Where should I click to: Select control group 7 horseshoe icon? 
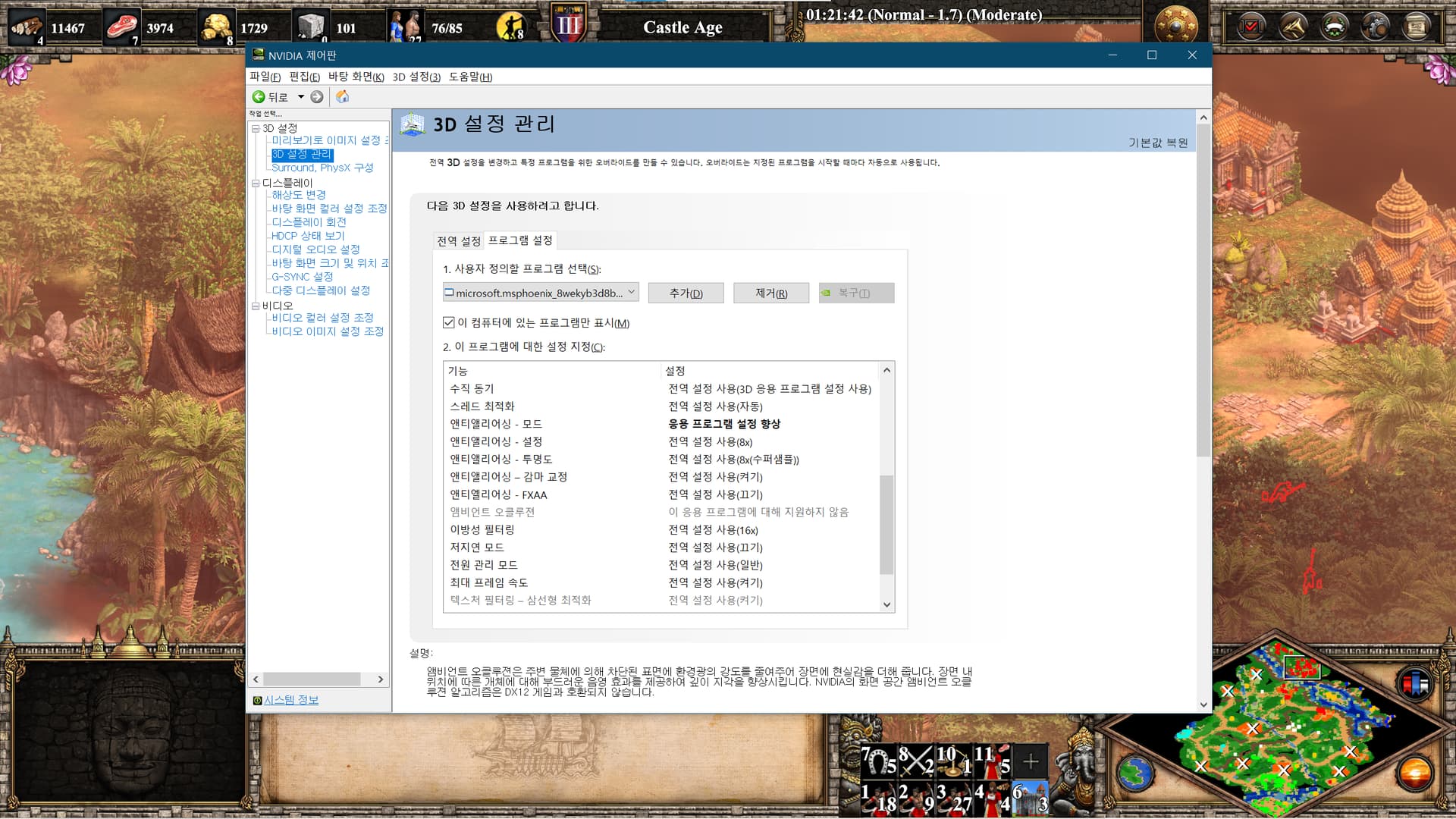(x=879, y=761)
